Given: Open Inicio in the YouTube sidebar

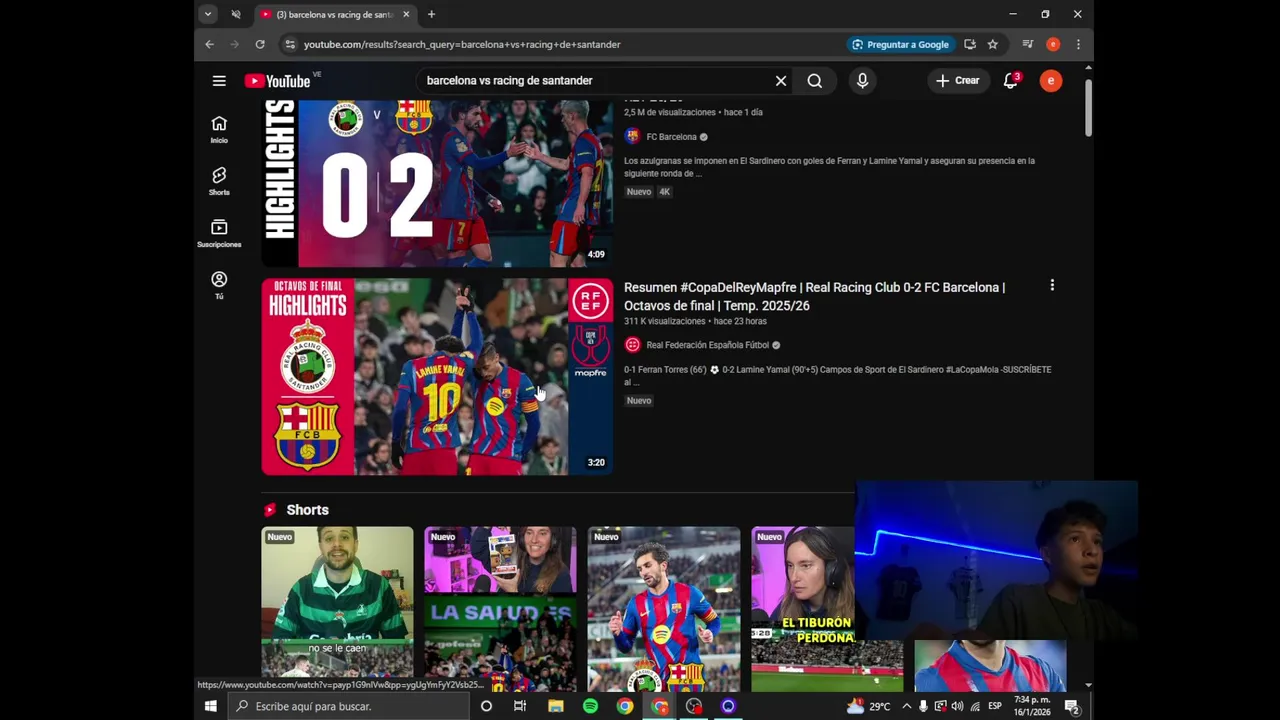Looking at the screenshot, I should click(219, 129).
